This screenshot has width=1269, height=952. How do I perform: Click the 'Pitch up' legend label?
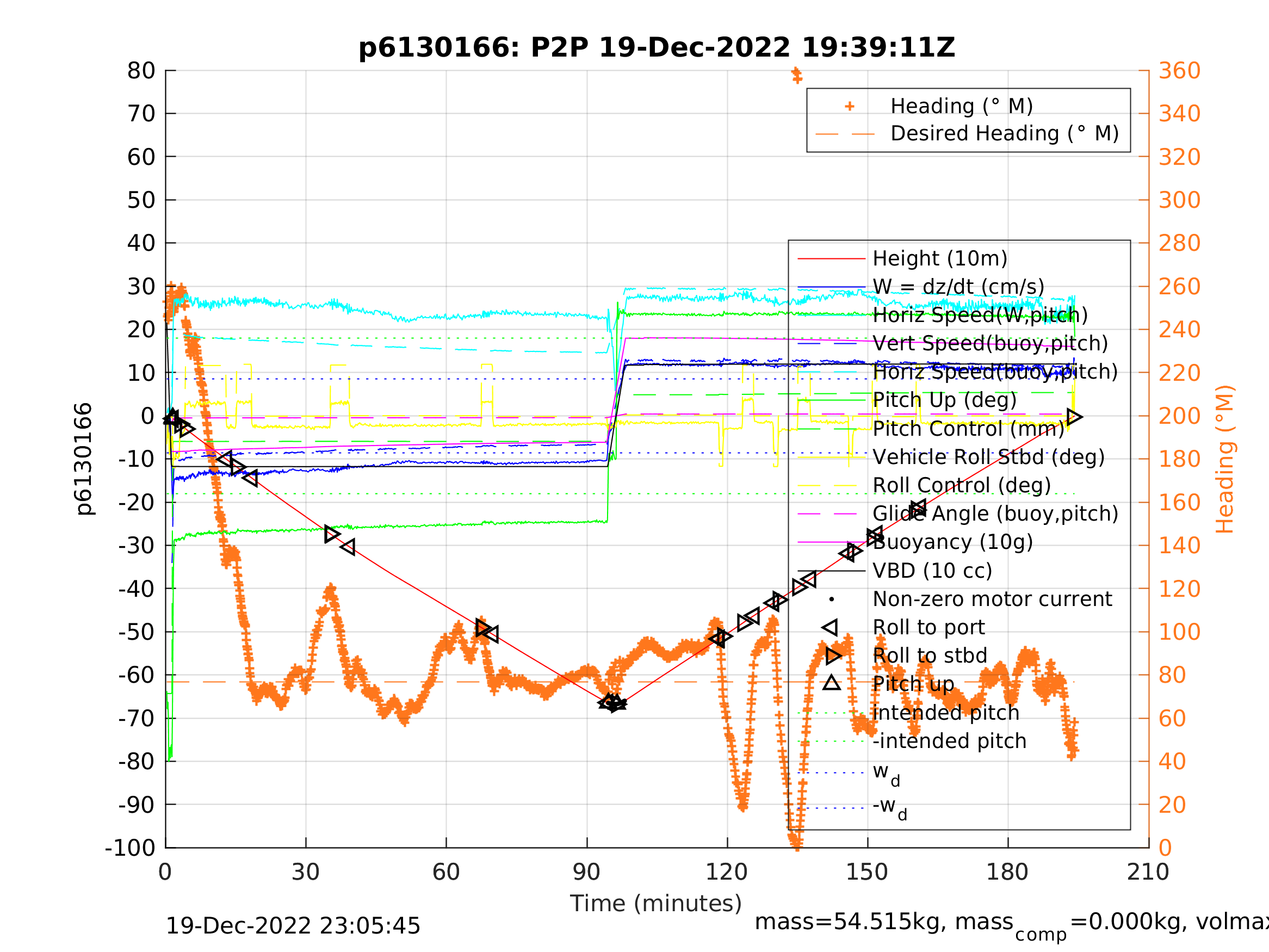point(913,683)
